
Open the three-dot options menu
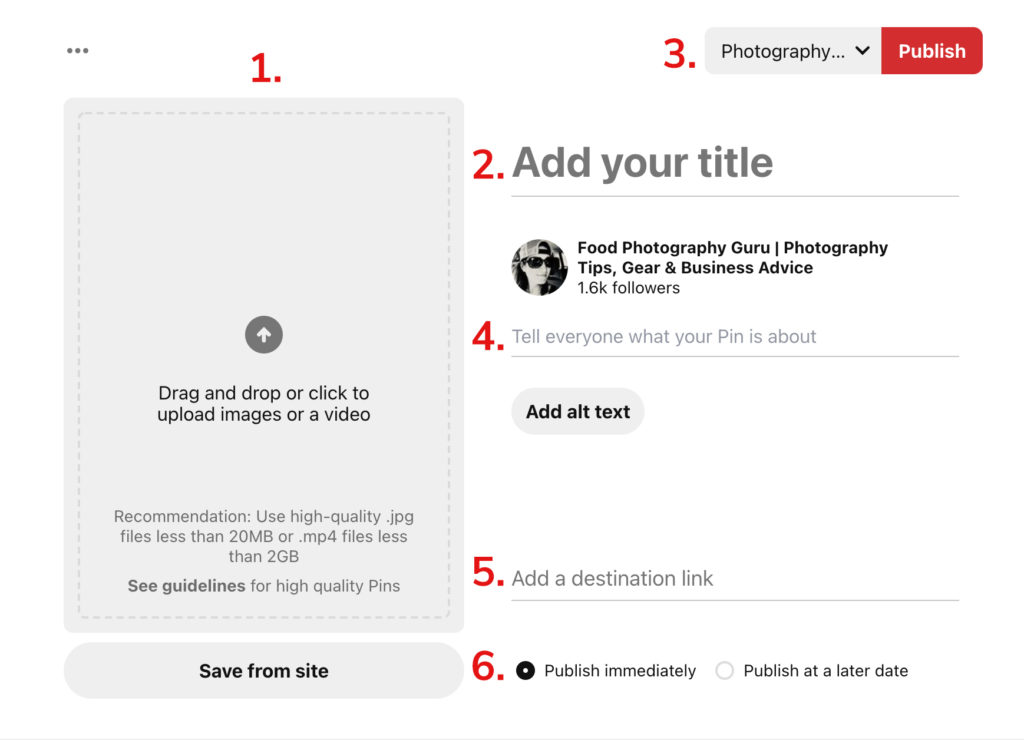click(x=77, y=50)
